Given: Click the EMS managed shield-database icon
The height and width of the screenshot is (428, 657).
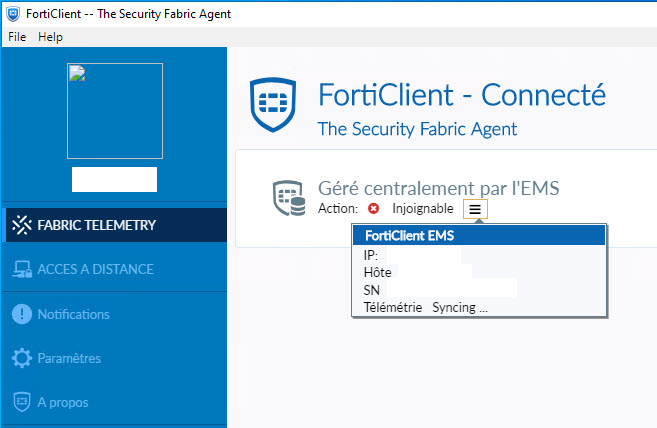Looking at the screenshot, I should [289, 198].
